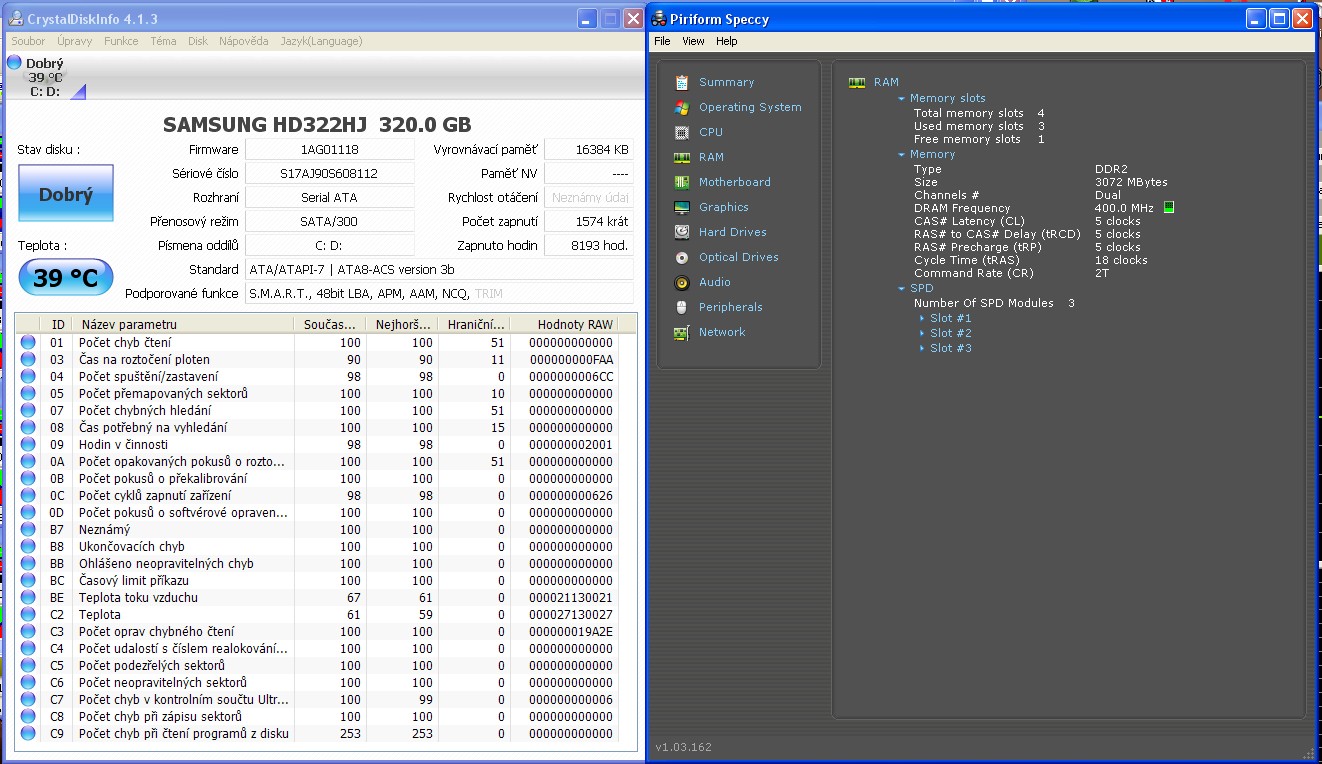Click the Zapnuto hodin field 8193 hod.
The height and width of the screenshot is (764, 1322).
pos(589,245)
